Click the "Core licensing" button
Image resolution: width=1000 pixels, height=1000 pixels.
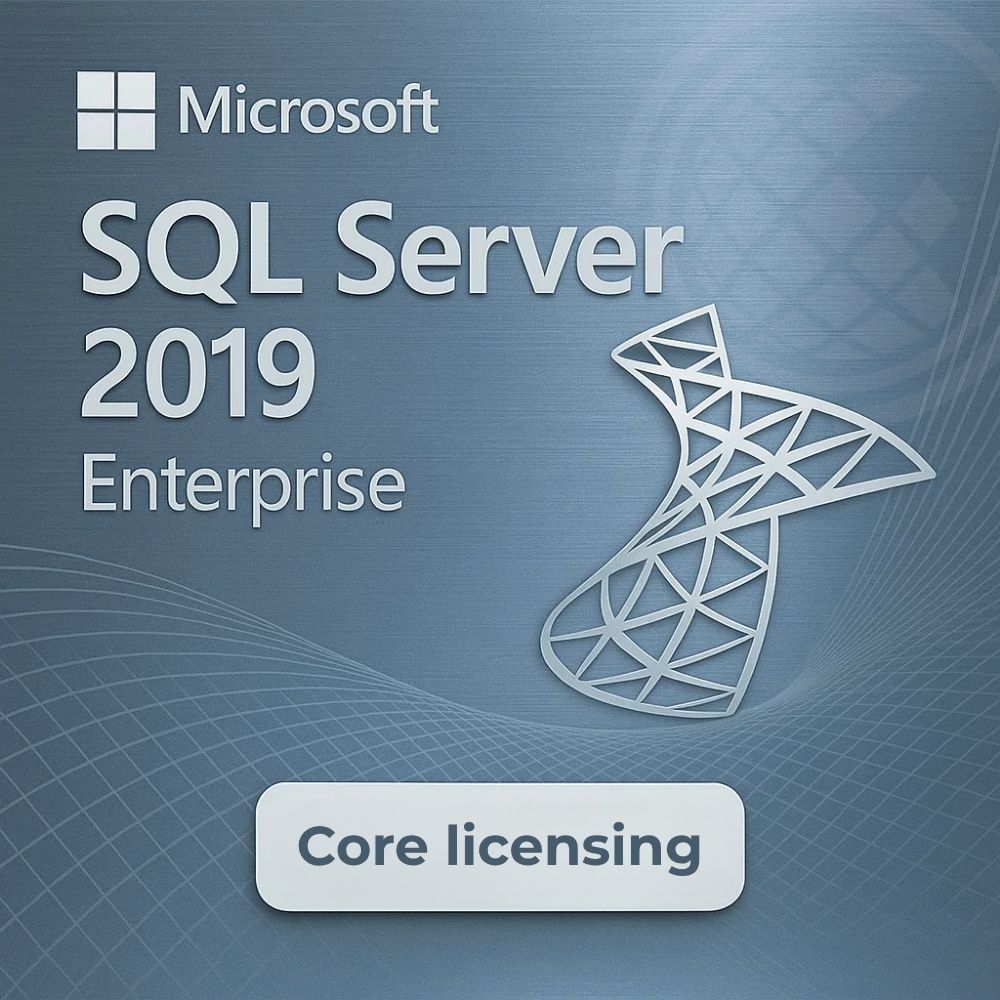[x=500, y=846]
